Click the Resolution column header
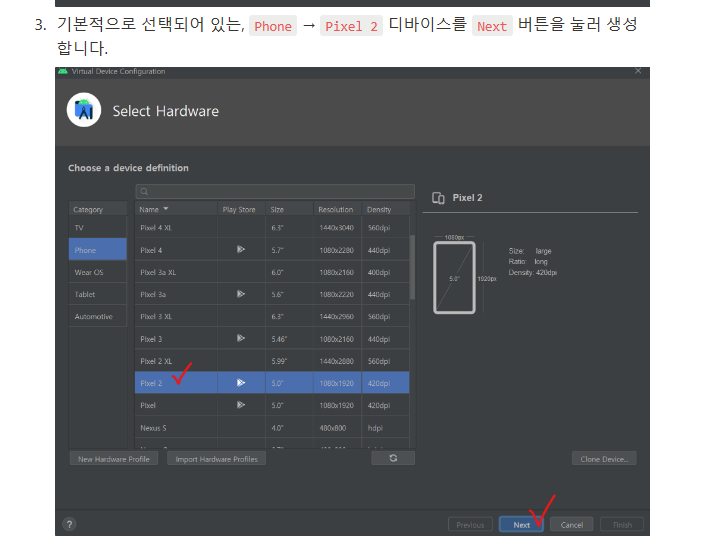709x543 pixels. (x=336, y=209)
